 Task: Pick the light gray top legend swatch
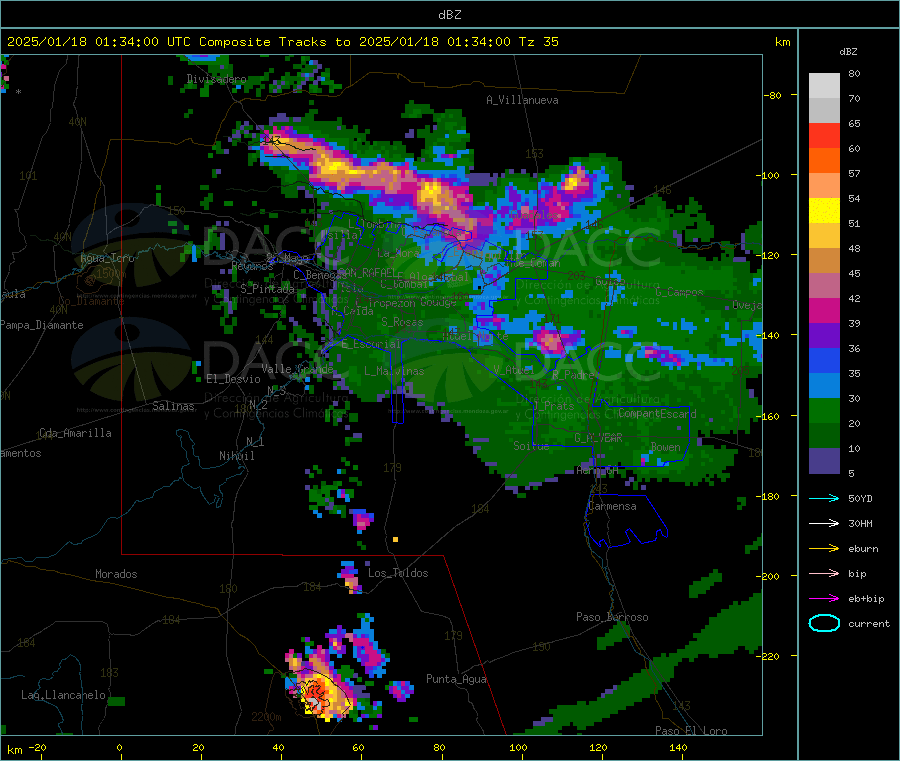click(824, 86)
